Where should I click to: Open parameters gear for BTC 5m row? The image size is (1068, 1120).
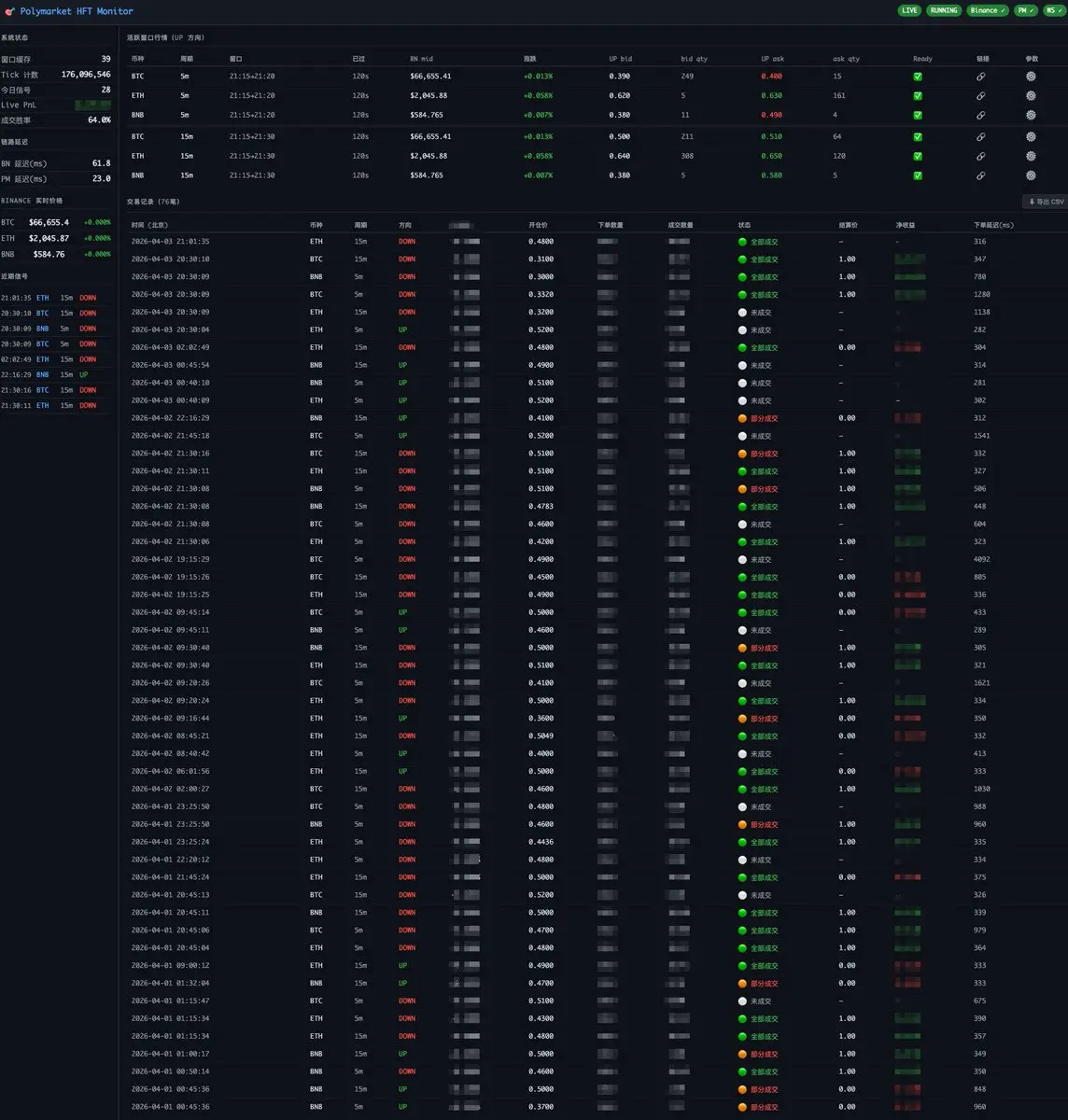pyautogui.click(x=1031, y=77)
